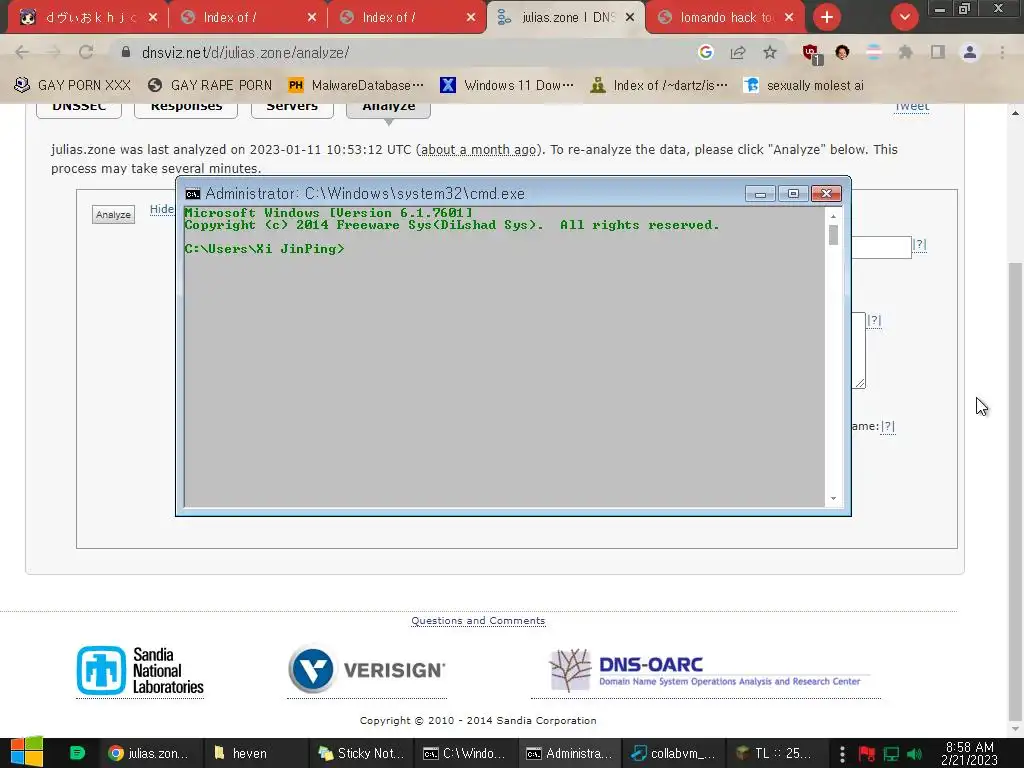Click the help [?] beside top input field
Screen dimensions: 1024x768
click(x=920, y=244)
